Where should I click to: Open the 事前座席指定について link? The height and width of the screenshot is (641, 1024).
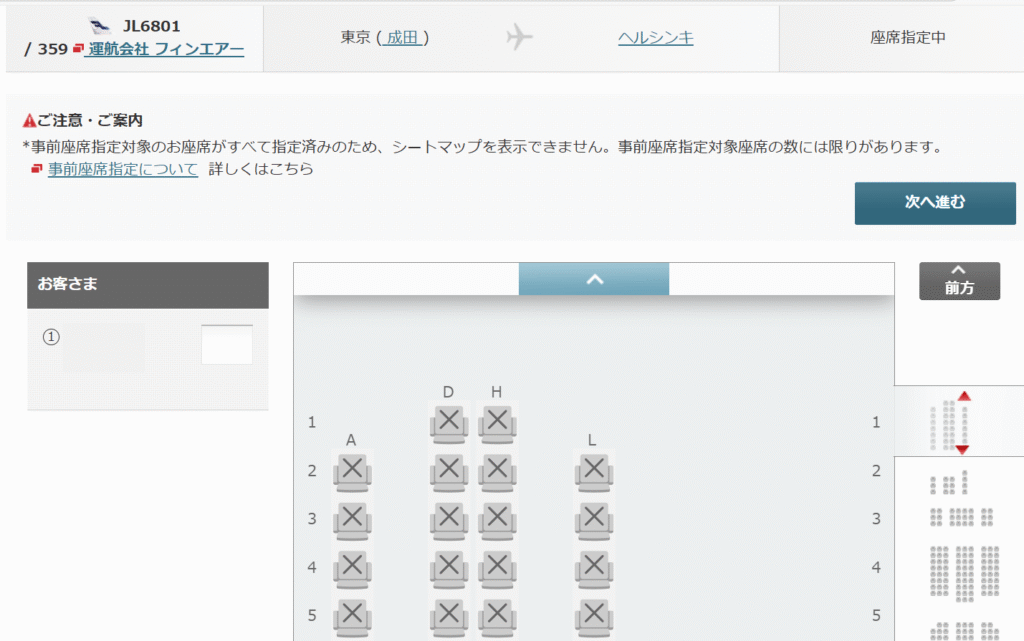123,169
